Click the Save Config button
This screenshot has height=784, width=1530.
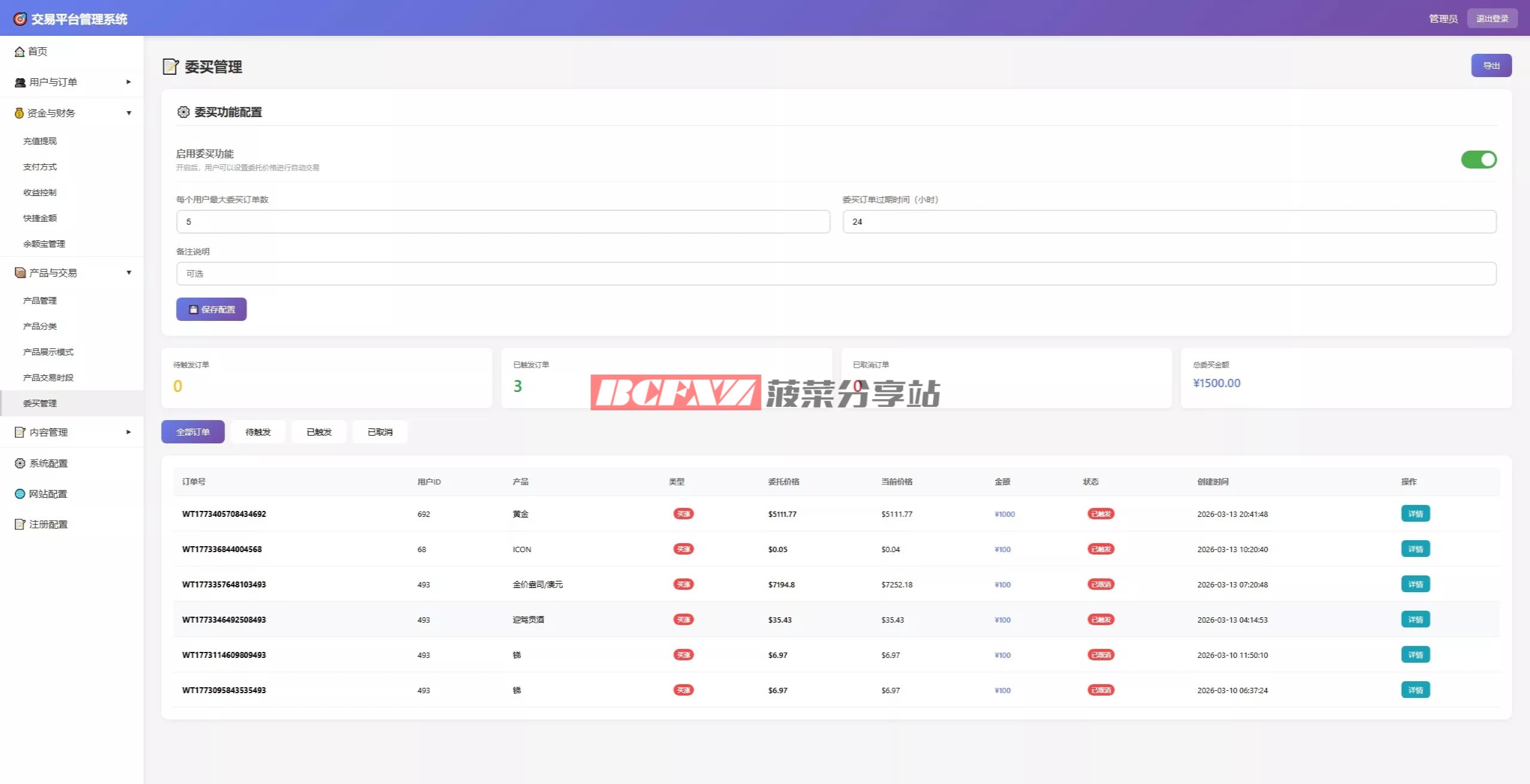click(212, 310)
